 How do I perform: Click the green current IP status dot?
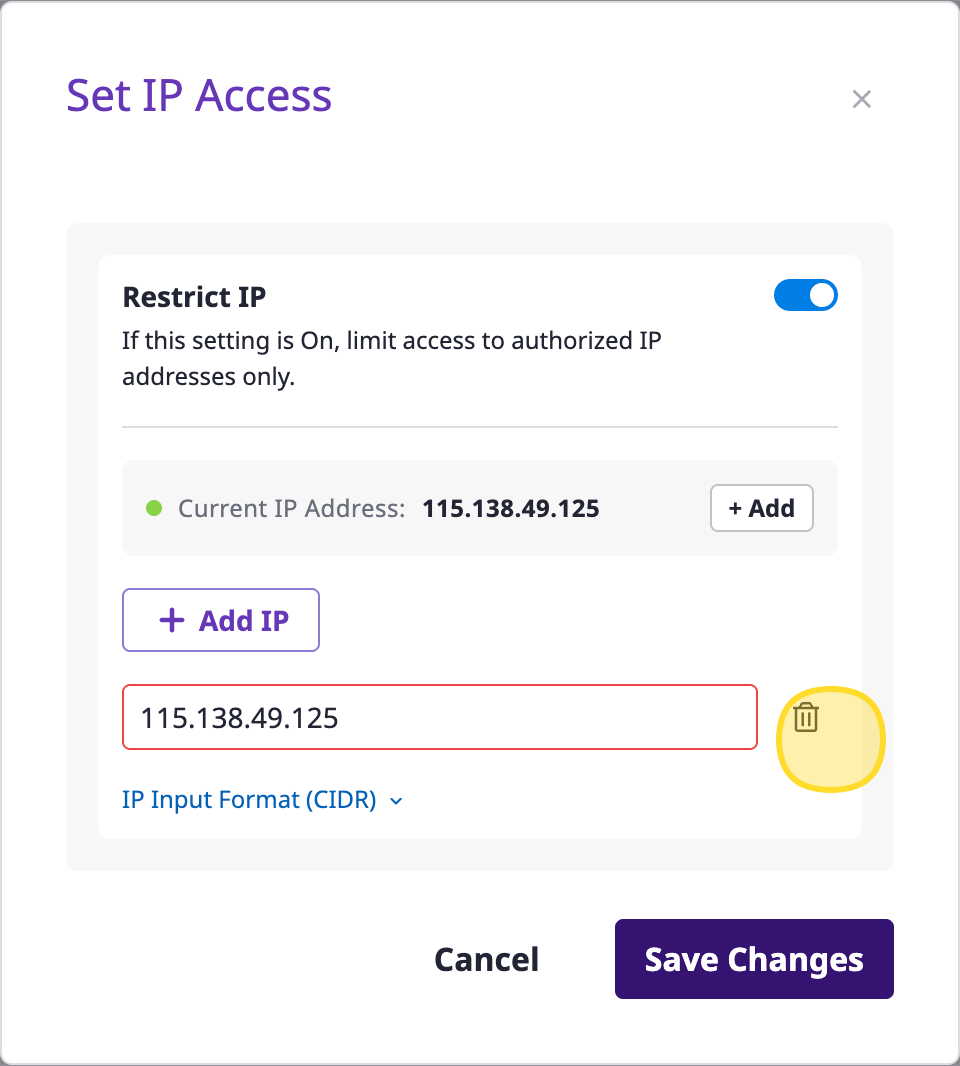coord(154,508)
